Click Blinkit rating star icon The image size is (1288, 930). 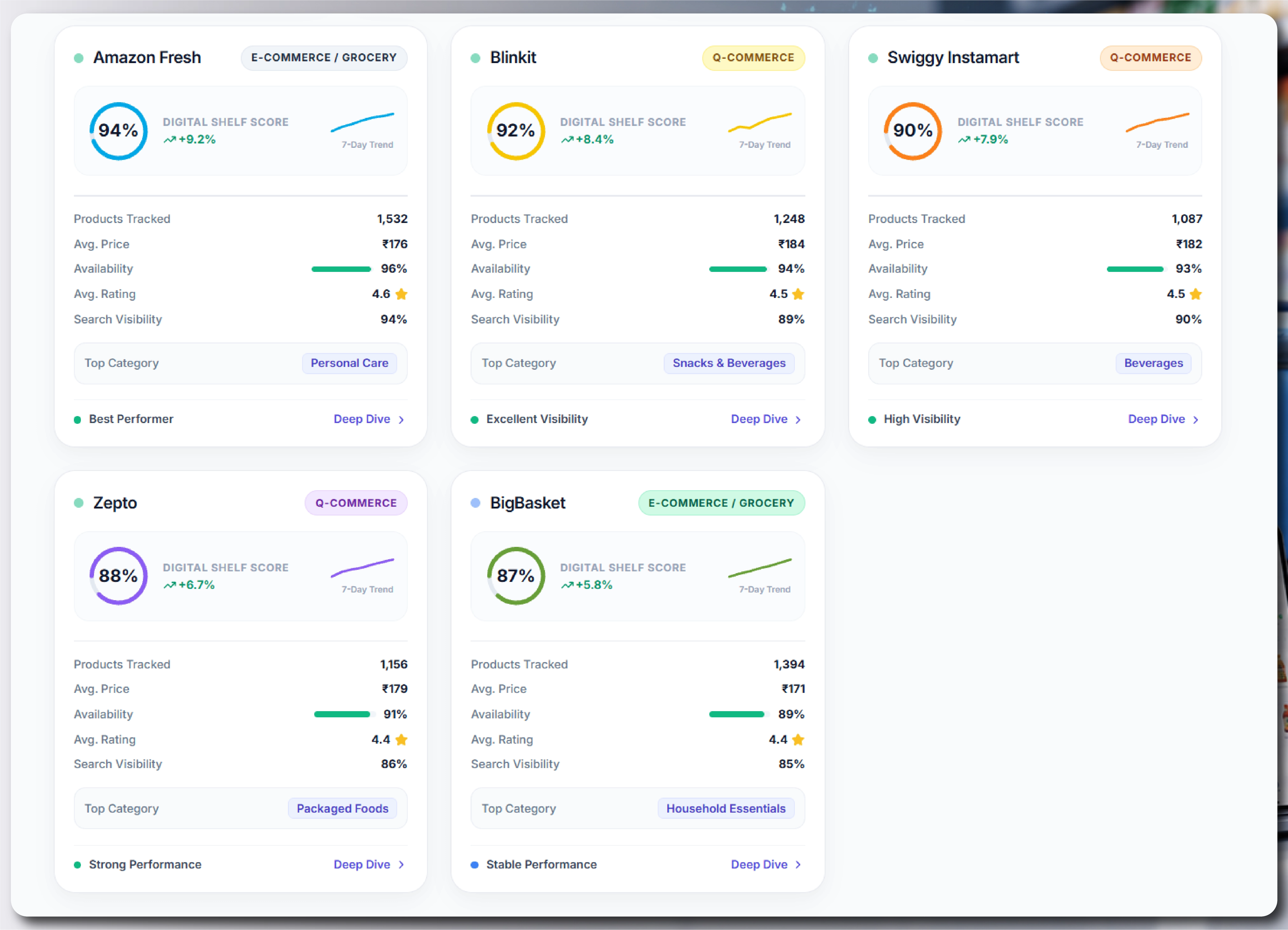pyautogui.click(x=798, y=294)
